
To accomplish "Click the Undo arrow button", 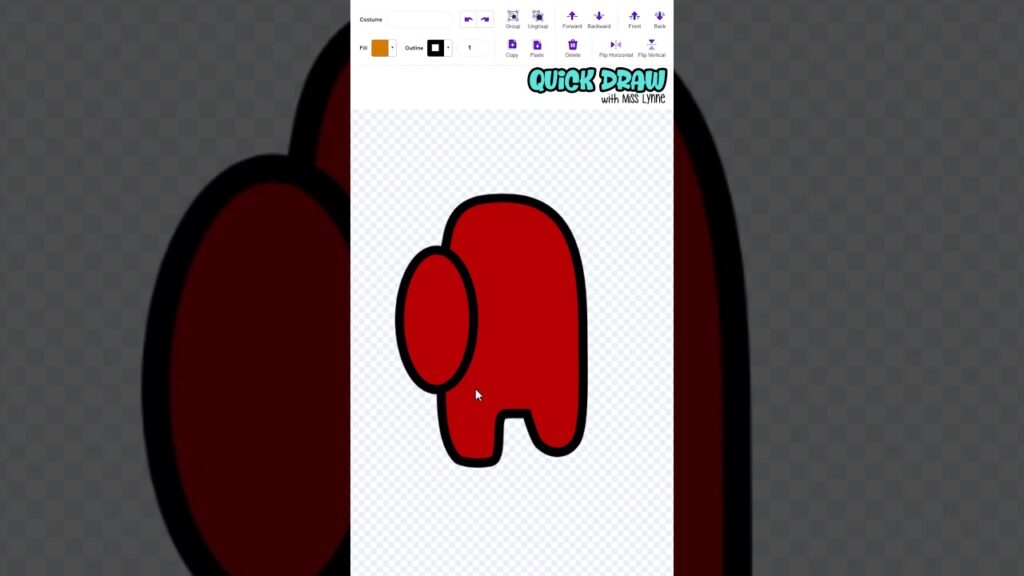I will click(x=468, y=19).
